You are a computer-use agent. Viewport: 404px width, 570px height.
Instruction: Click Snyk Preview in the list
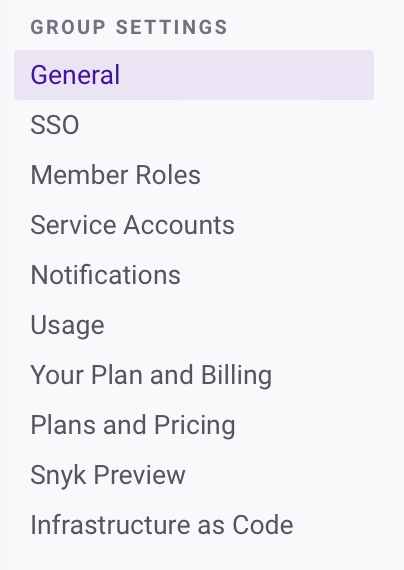coord(194,475)
